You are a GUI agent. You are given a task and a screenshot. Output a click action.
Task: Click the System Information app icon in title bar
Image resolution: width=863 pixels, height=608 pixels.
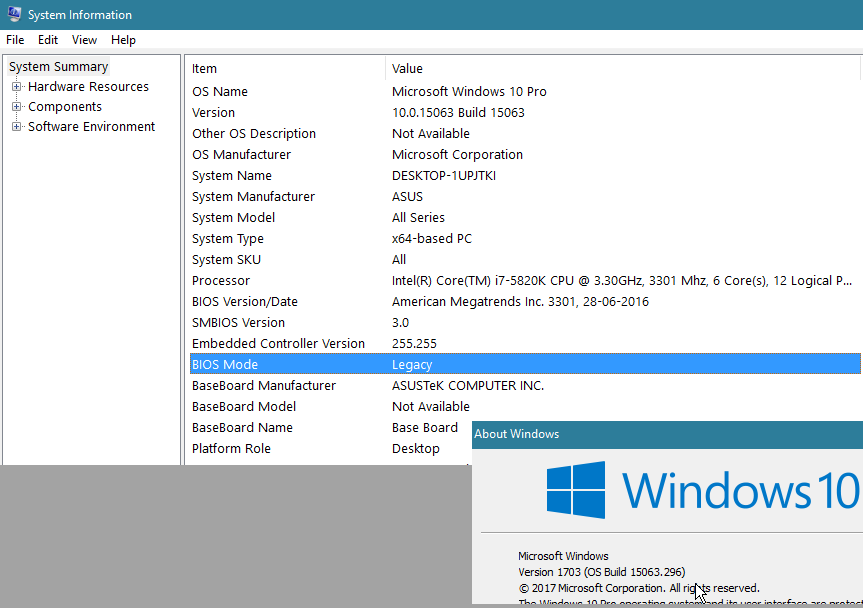pos(14,14)
